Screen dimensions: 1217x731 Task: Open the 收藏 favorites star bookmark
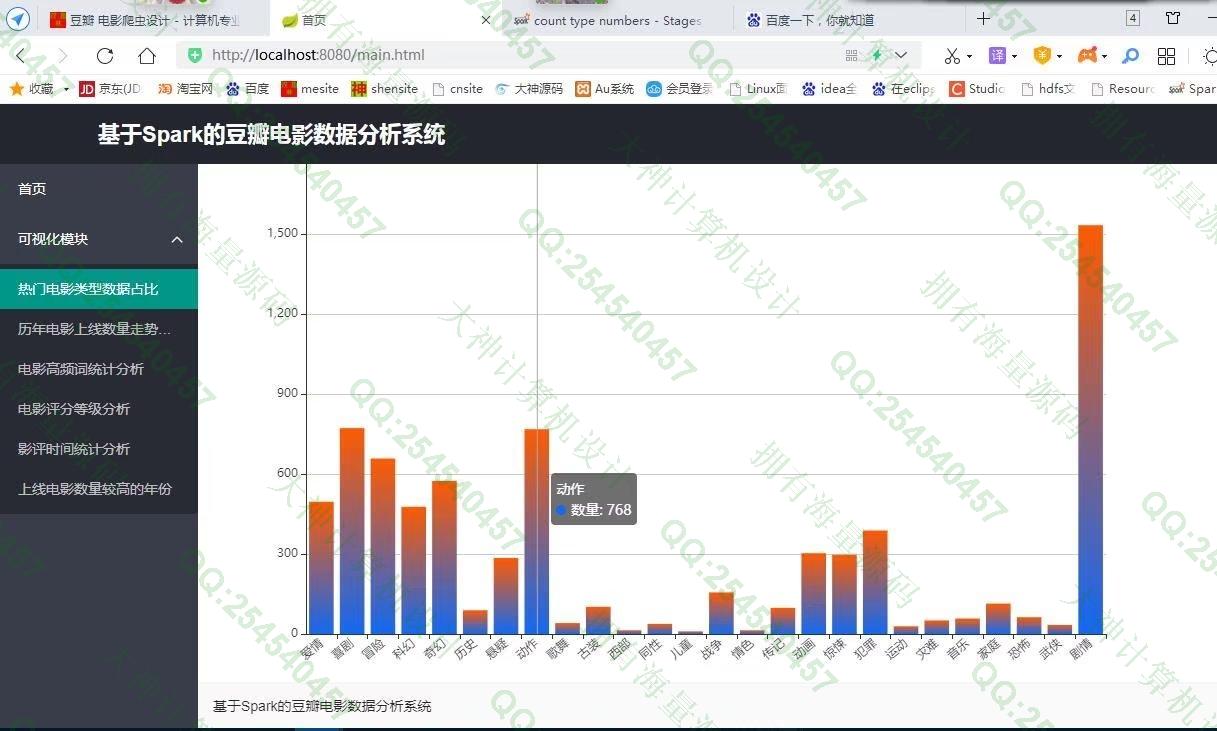tap(31, 89)
